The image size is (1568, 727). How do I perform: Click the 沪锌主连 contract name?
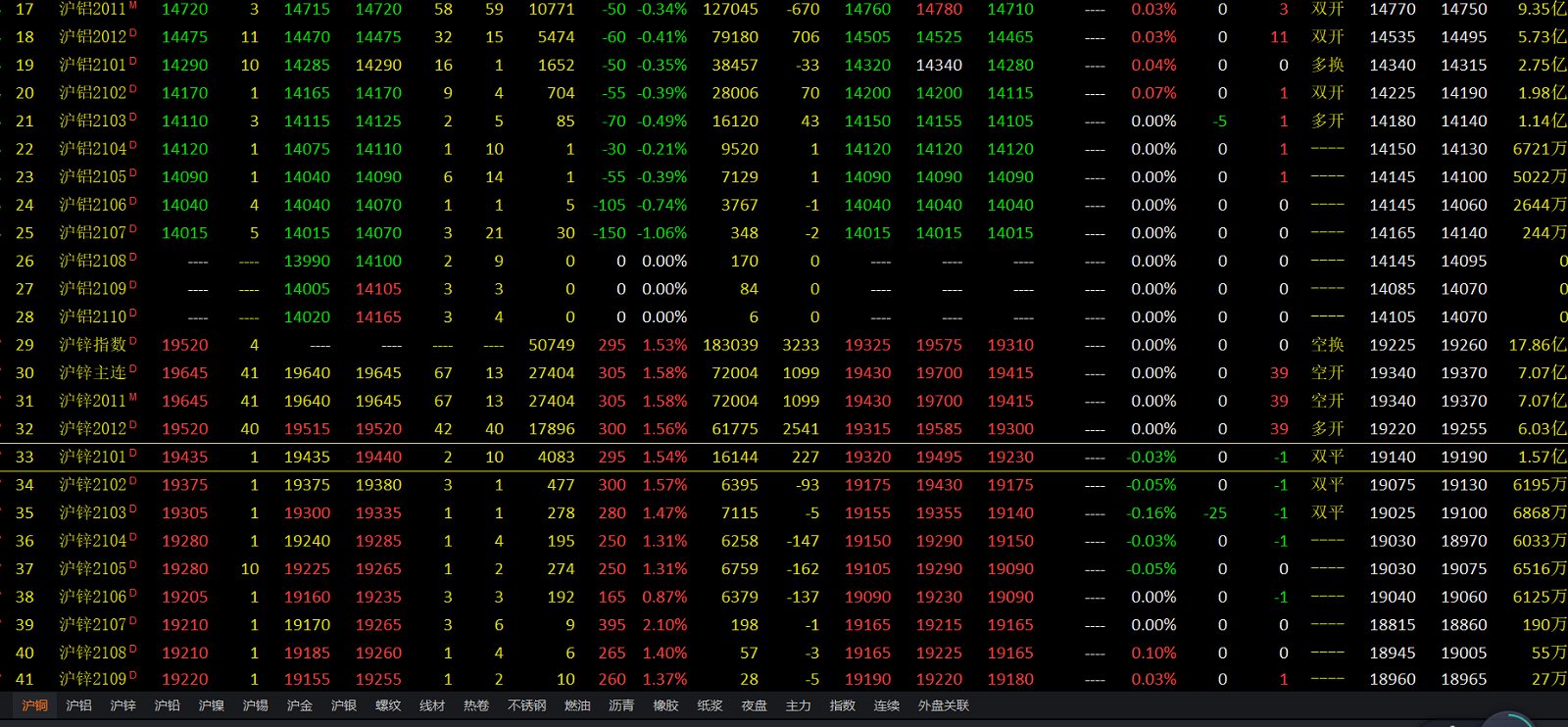pyautogui.click(x=93, y=373)
